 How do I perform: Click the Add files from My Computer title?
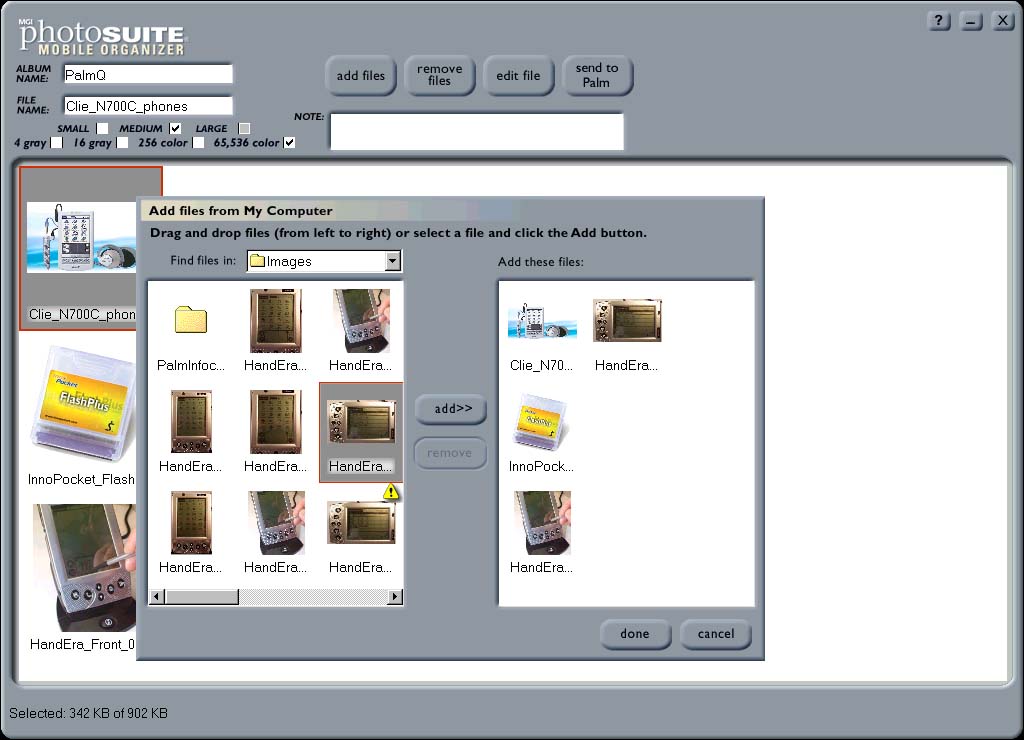pyautogui.click(x=240, y=210)
